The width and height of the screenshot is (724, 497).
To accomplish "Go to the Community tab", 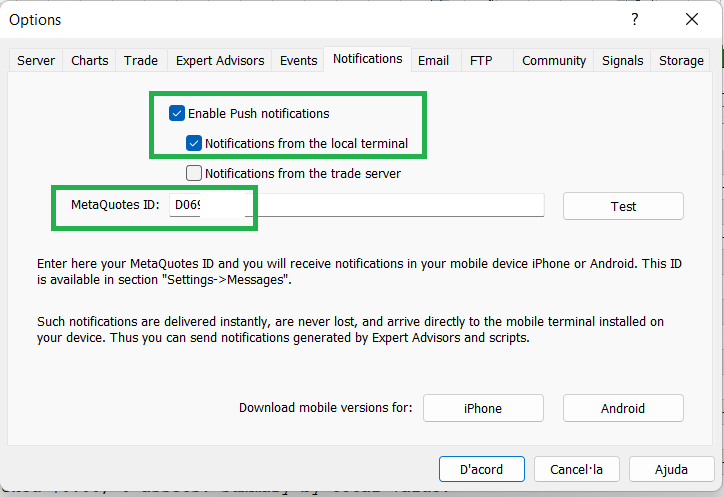I will [554, 61].
